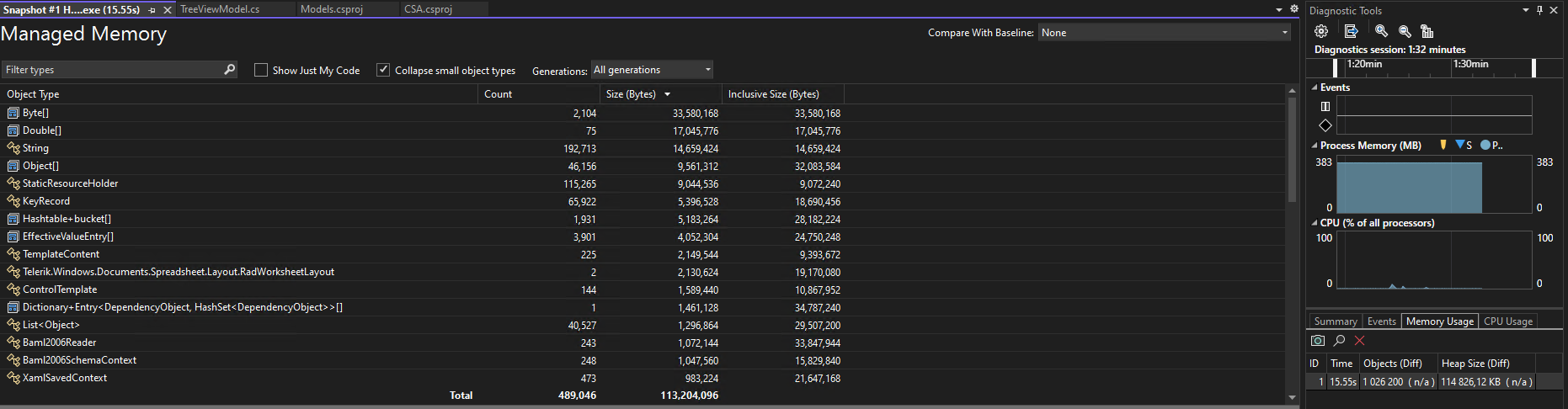Switch to the CSA.csproj tab
The width and height of the screenshot is (1568, 409).
click(428, 9)
